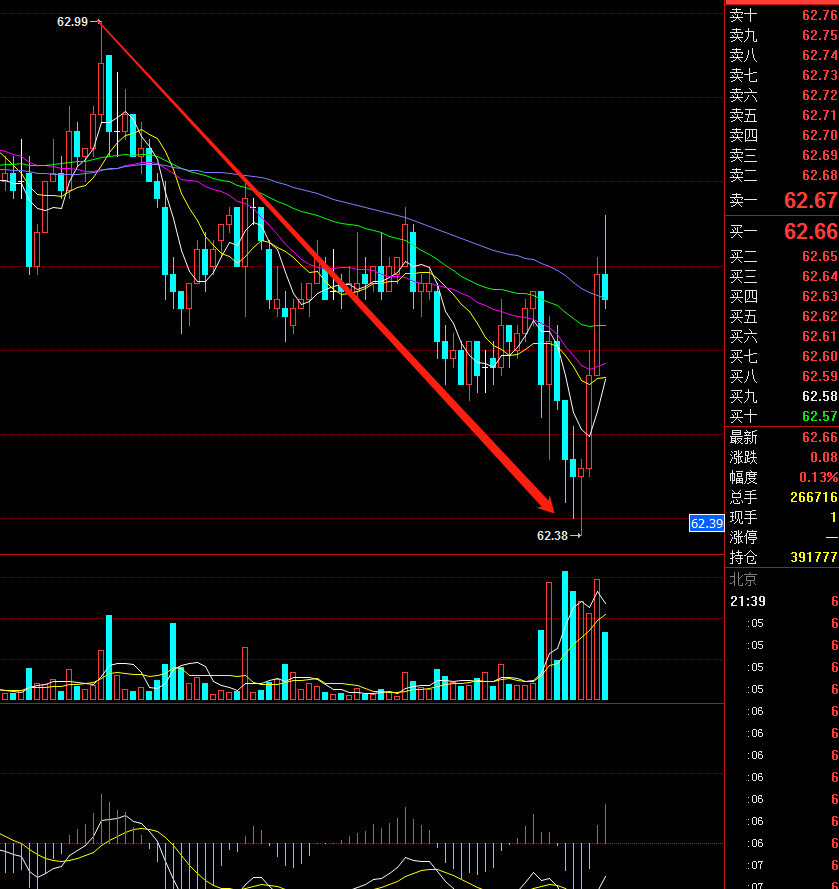The image size is (839, 889).
Task: Click the 买五 label
Action: (743, 316)
